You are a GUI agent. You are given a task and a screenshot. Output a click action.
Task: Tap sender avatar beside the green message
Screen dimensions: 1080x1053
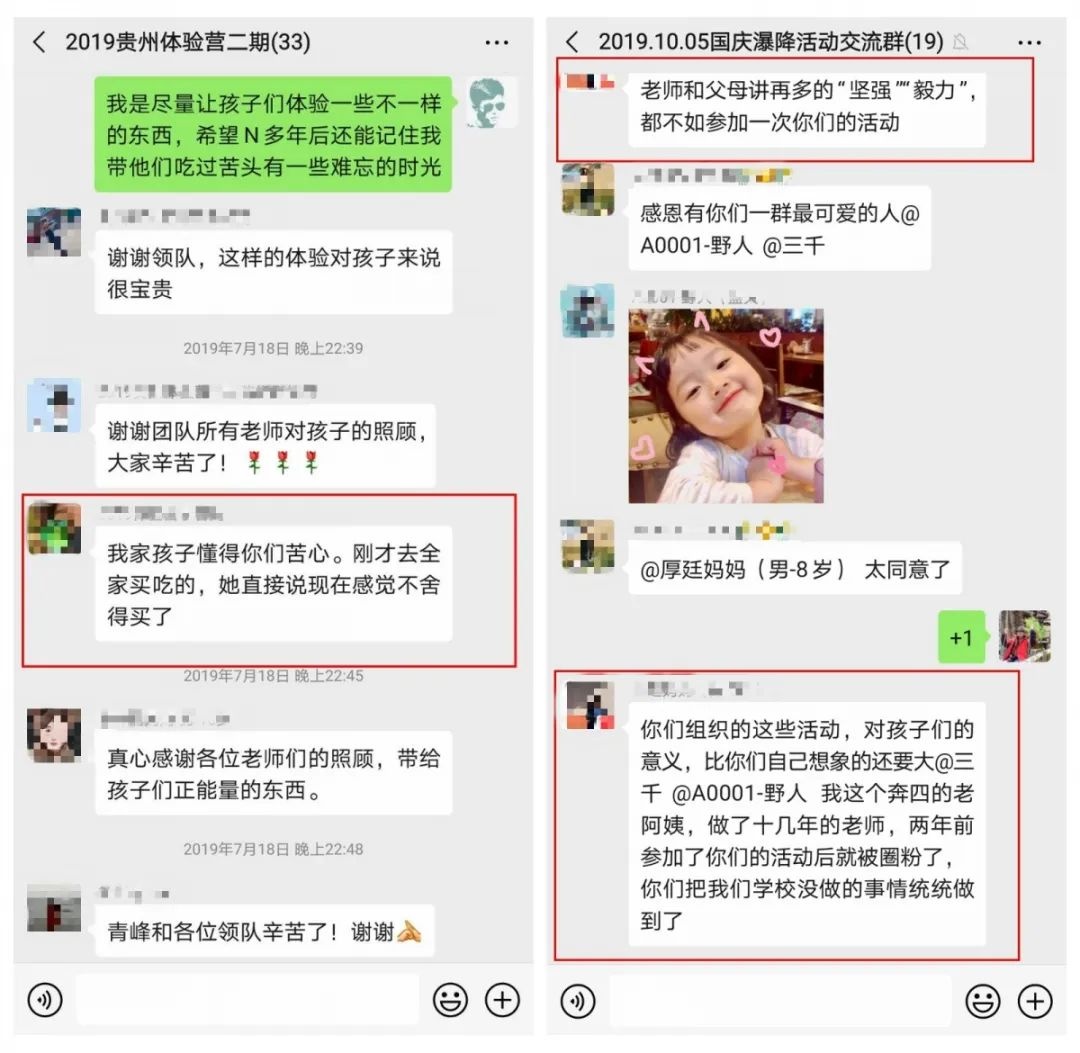click(492, 103)
